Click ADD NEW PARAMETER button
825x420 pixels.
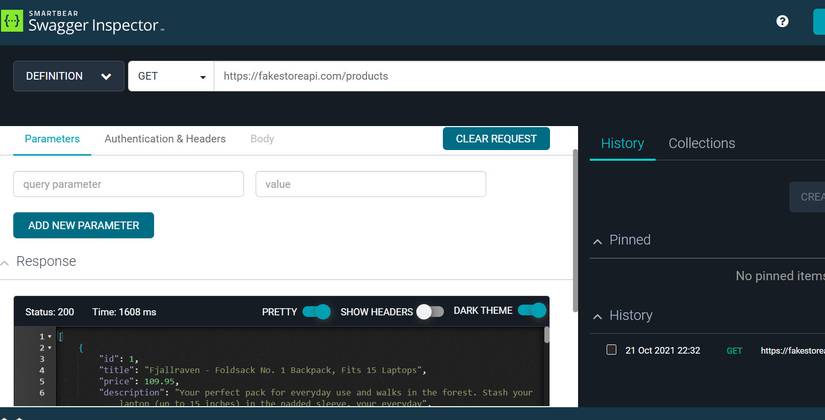coord(84,225)
